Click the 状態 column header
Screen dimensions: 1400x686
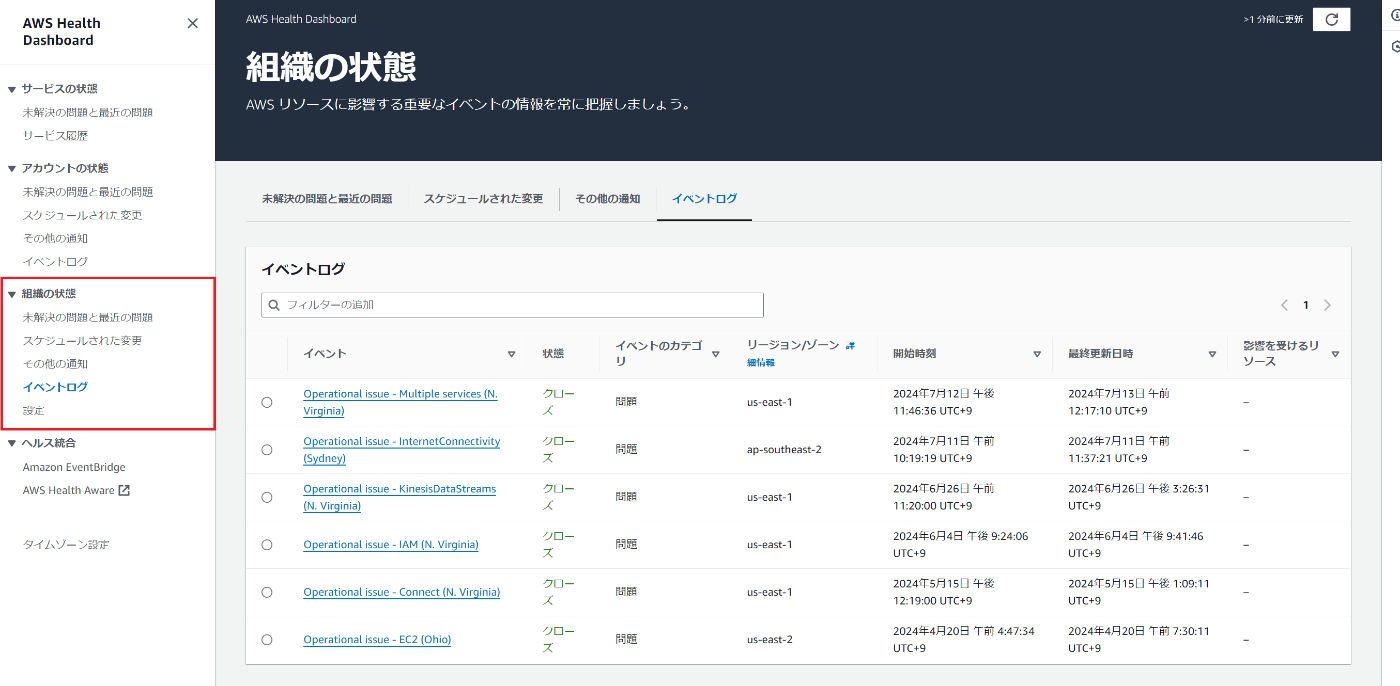553,354
